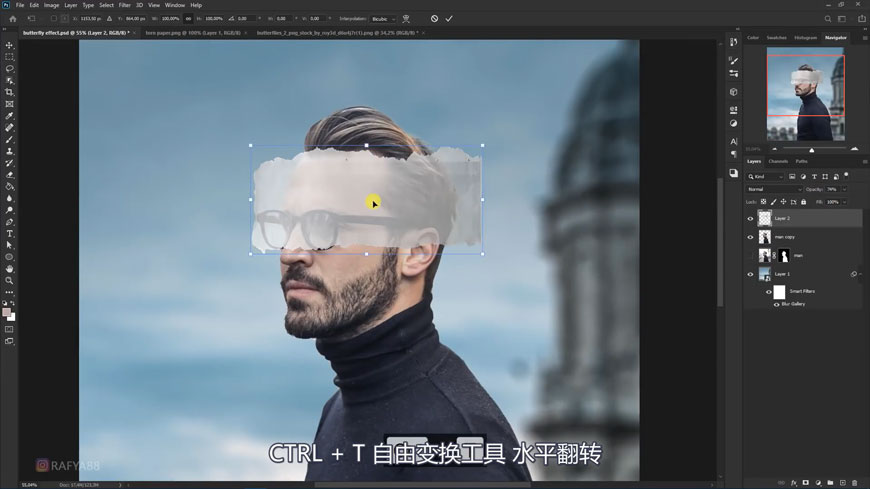Switch to the Channels tab
Screen dimensions: 870x489
(778, 161)
